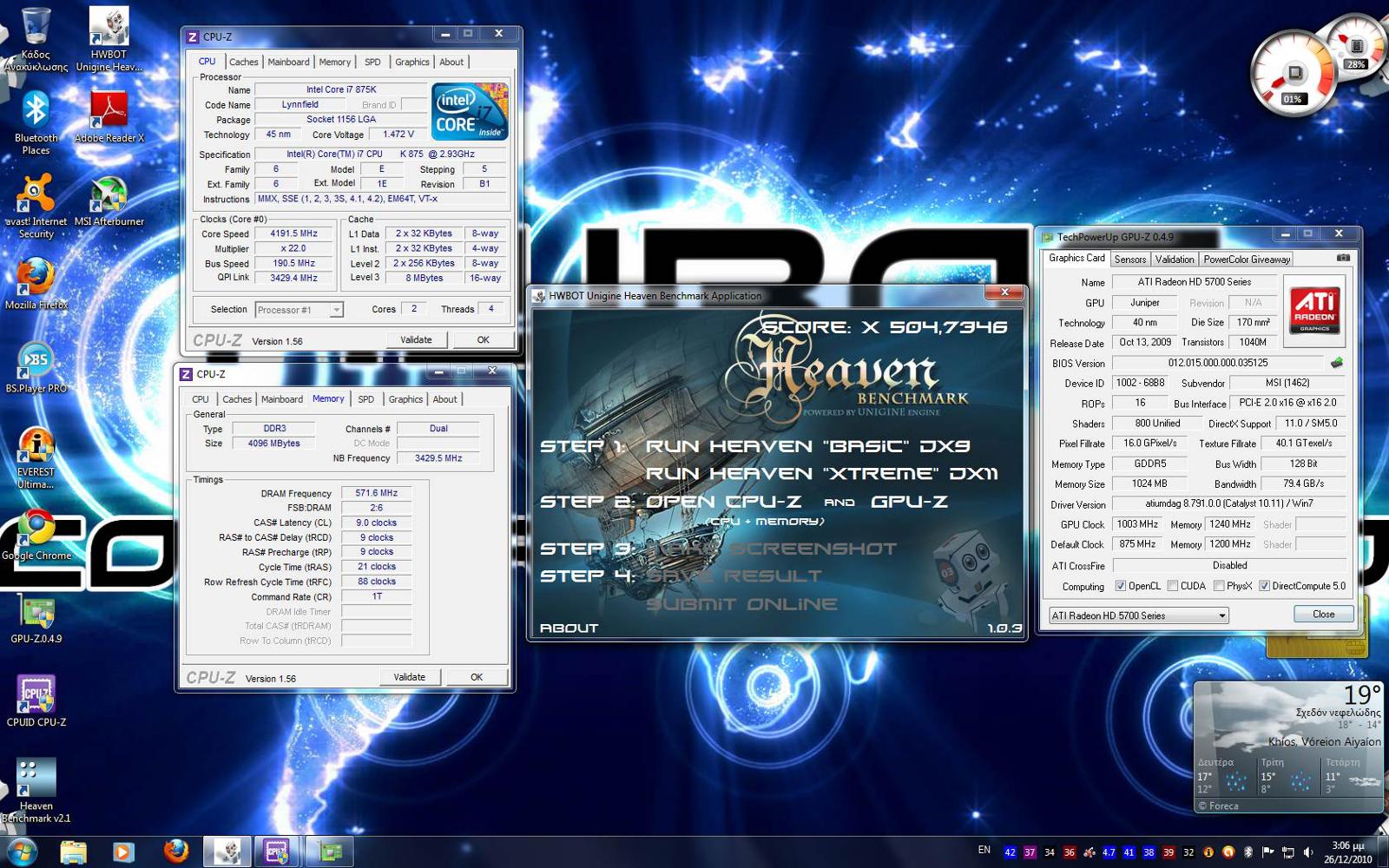Click Validate in top CPU-Z window

point(416,340)
